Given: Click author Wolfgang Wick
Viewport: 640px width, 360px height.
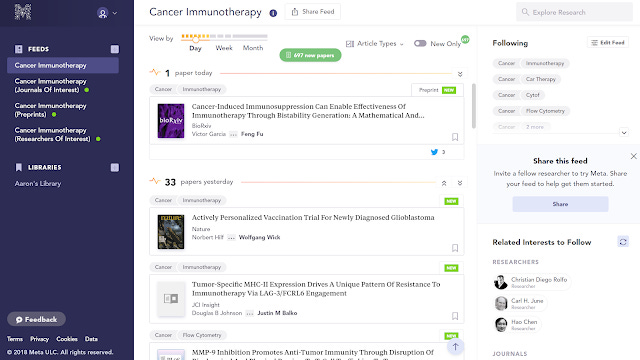Looking at the screenshot, I should tap(260, 237).
